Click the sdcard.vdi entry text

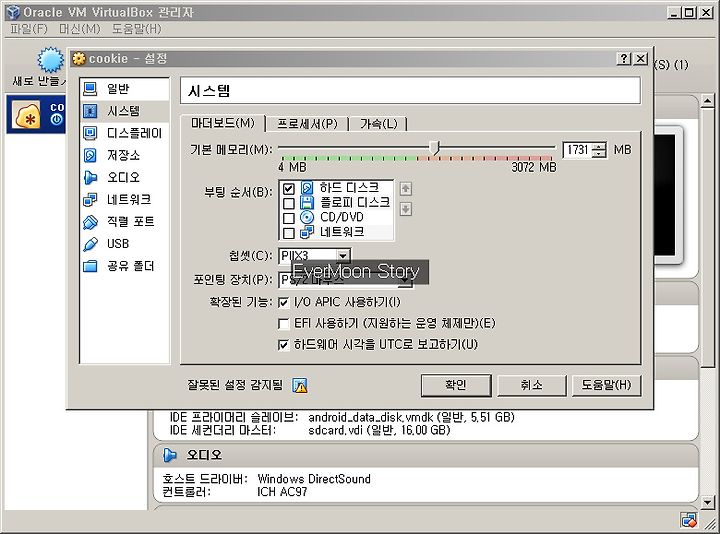[x=379, y=430]
